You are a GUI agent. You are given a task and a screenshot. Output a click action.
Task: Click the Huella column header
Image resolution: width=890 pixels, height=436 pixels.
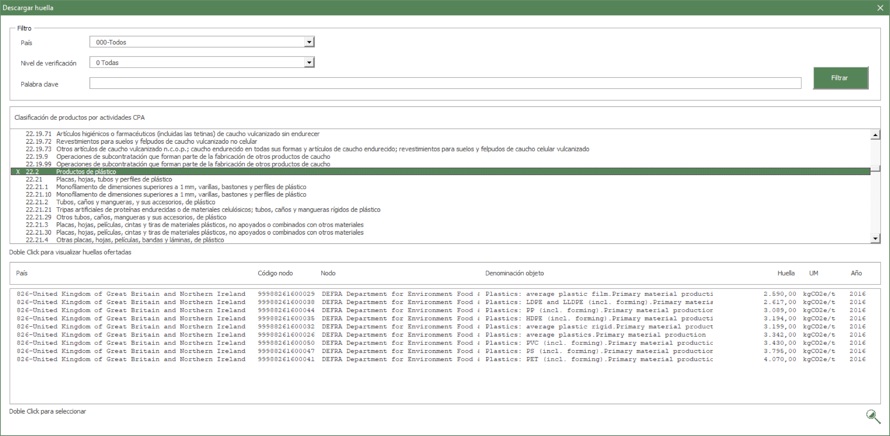click(x=786, y=274)
